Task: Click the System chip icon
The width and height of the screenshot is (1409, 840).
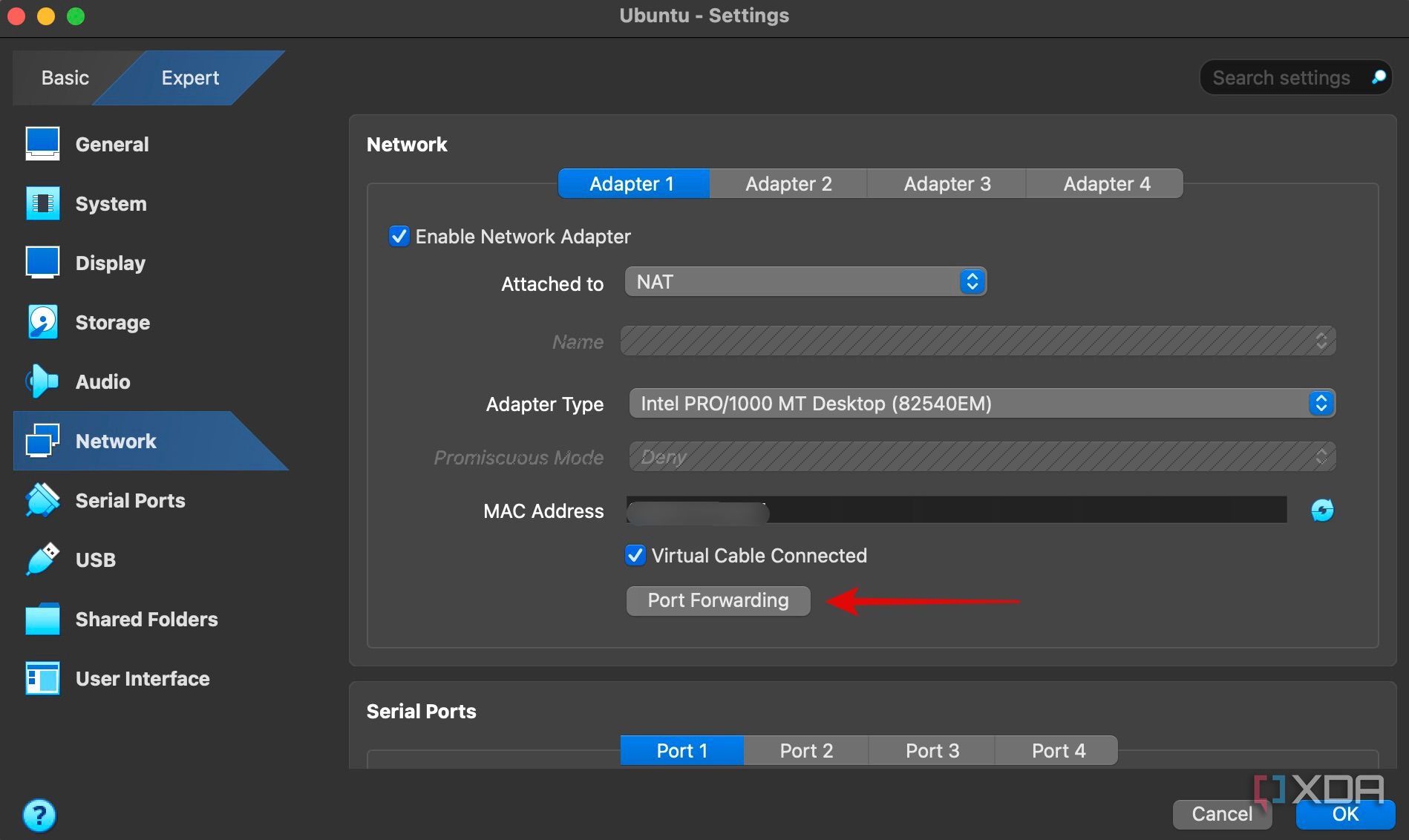Action: coord(42,203)
